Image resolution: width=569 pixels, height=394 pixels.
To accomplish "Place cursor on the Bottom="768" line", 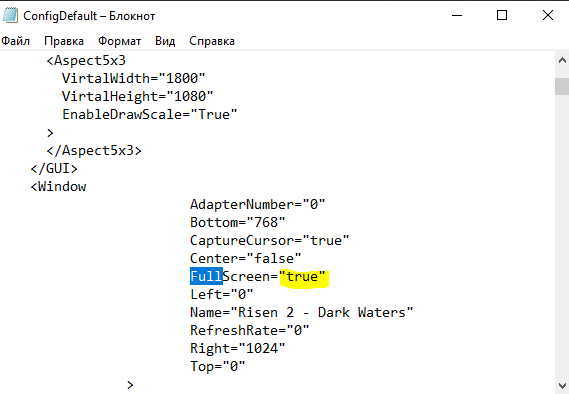I will click(238, 222).
